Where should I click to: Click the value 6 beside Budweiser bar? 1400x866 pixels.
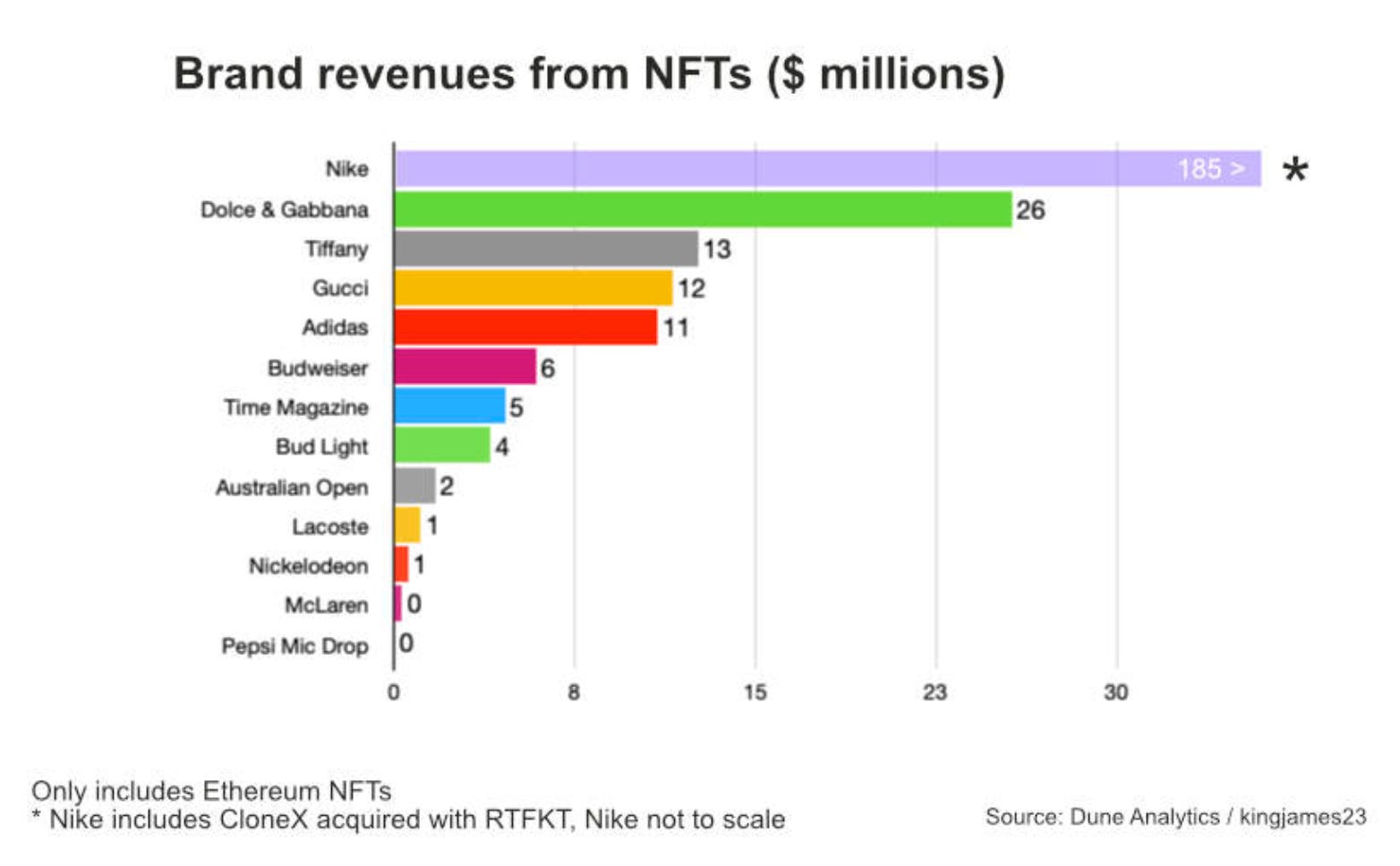548,369
